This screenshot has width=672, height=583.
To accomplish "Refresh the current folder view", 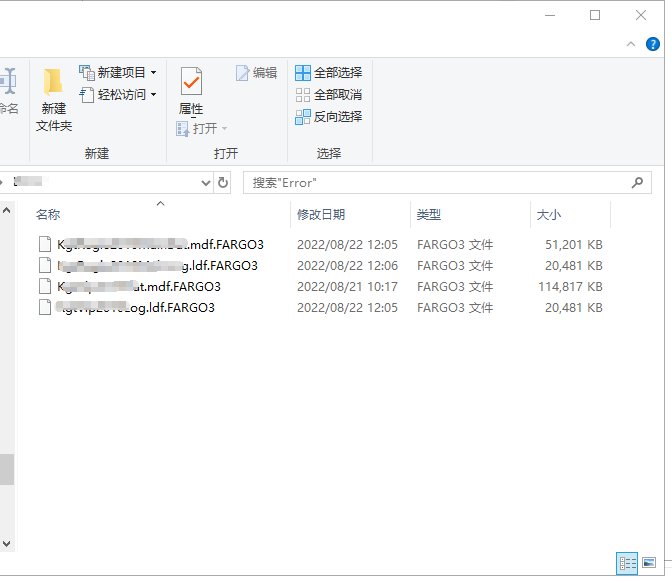I will tap(223, 183).
